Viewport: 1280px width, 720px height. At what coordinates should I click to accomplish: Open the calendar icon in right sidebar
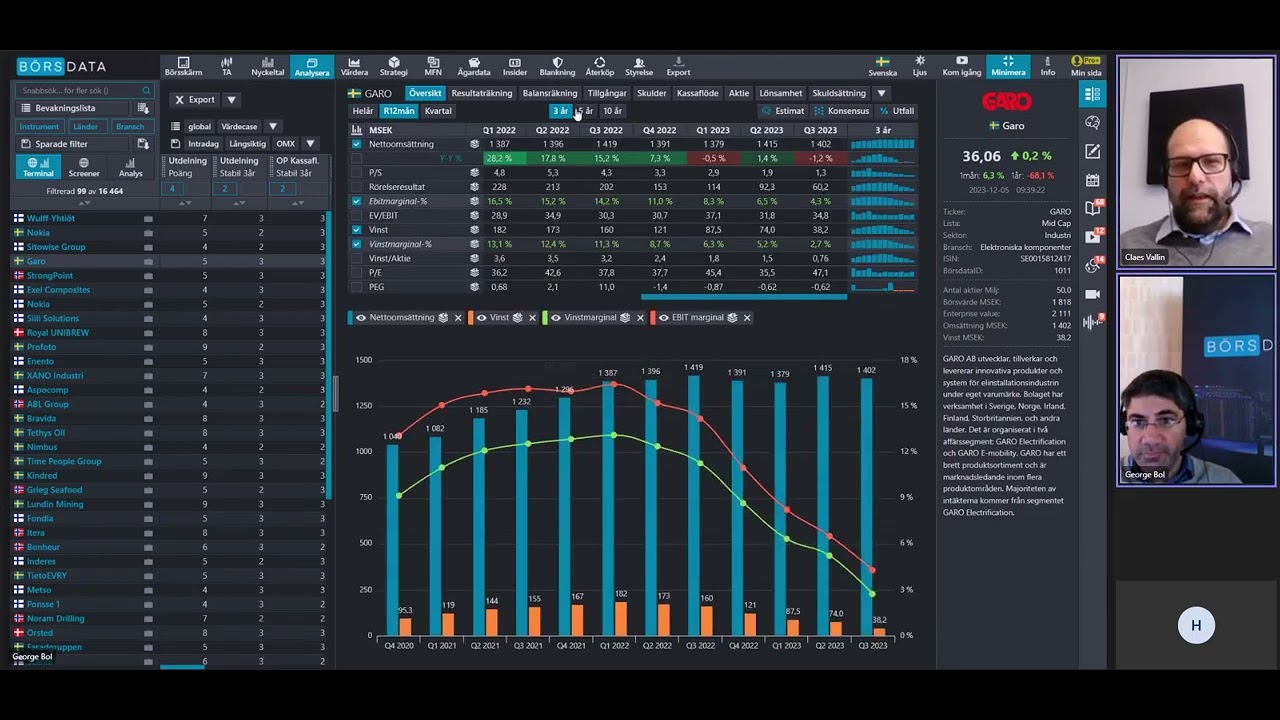1092,180
